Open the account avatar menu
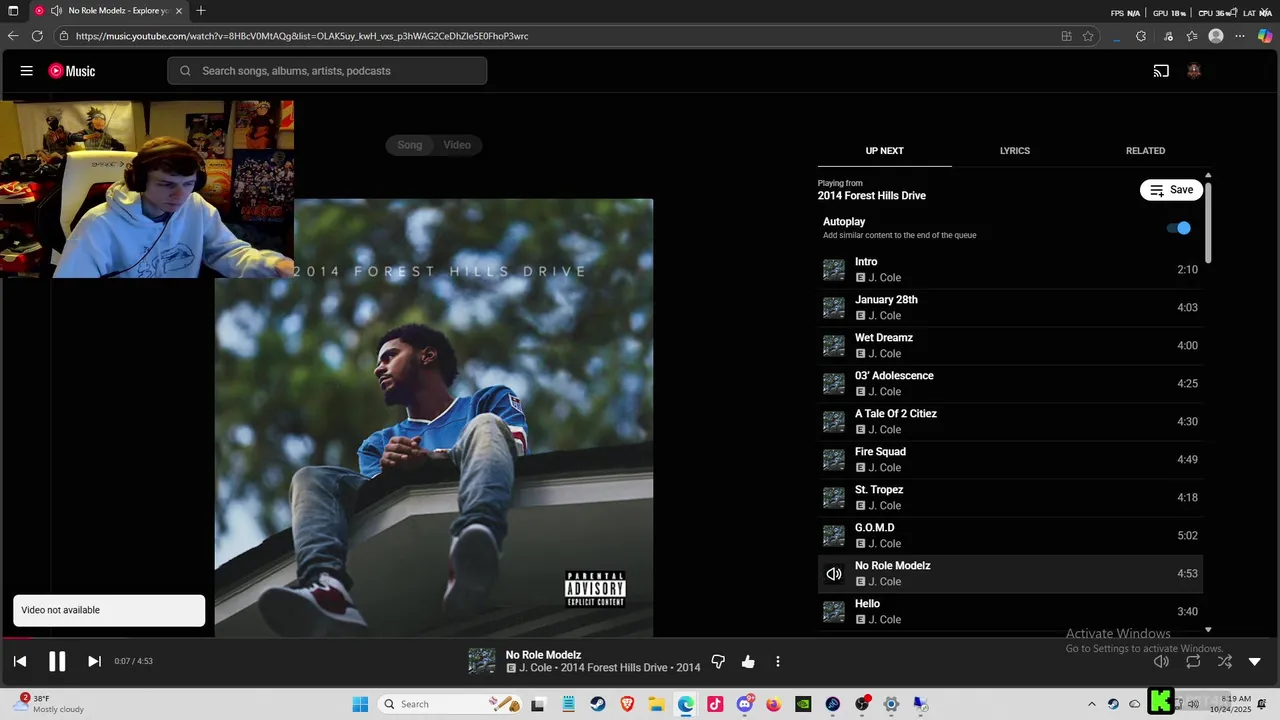The height and width of the screenshot is (720, 1280). pyautogui.click(x=1193, y=71)
